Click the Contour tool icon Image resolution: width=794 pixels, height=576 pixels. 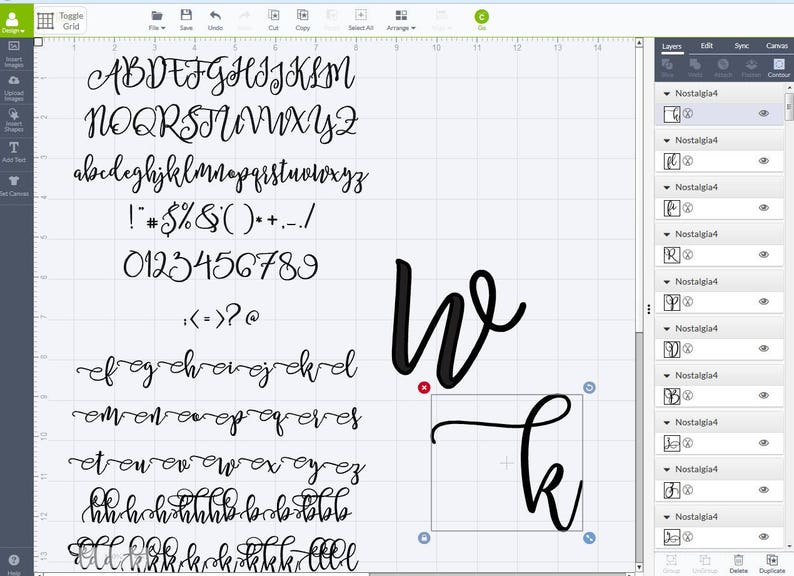779,67
